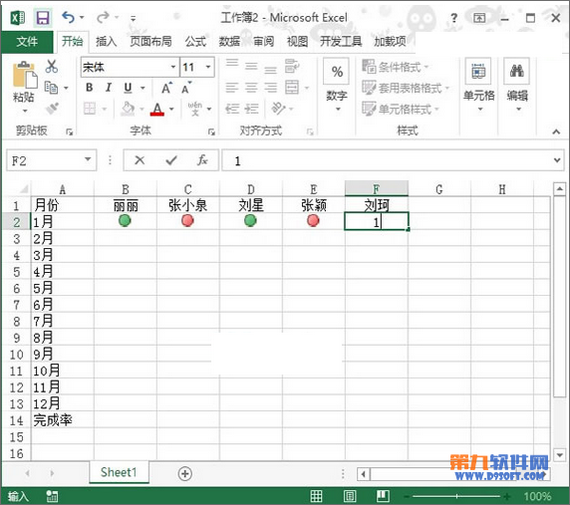Collapse the ribbon with the chevron

pos(556,132)
